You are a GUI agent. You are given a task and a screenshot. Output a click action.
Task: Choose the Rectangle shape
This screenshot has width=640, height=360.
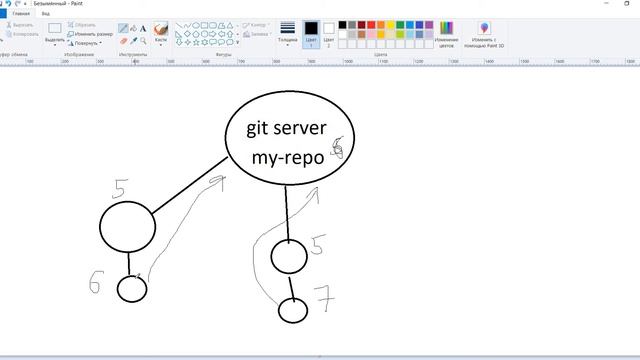tap(204, 25)
